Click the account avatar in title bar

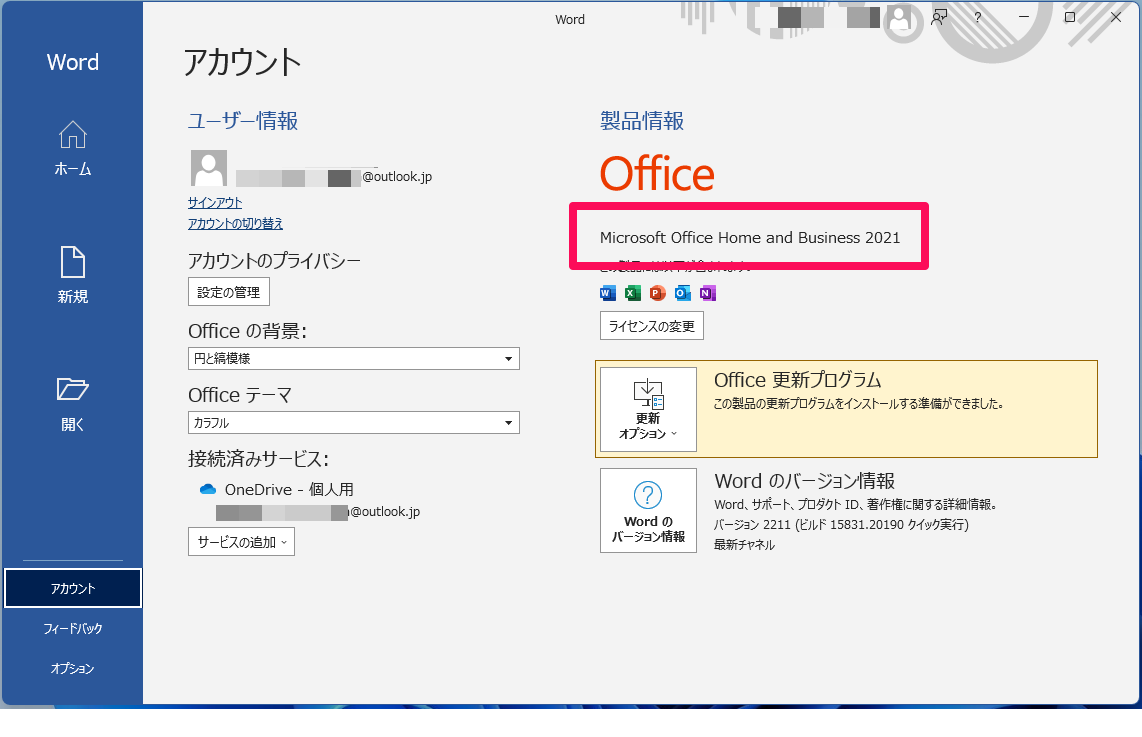point(900,19)
